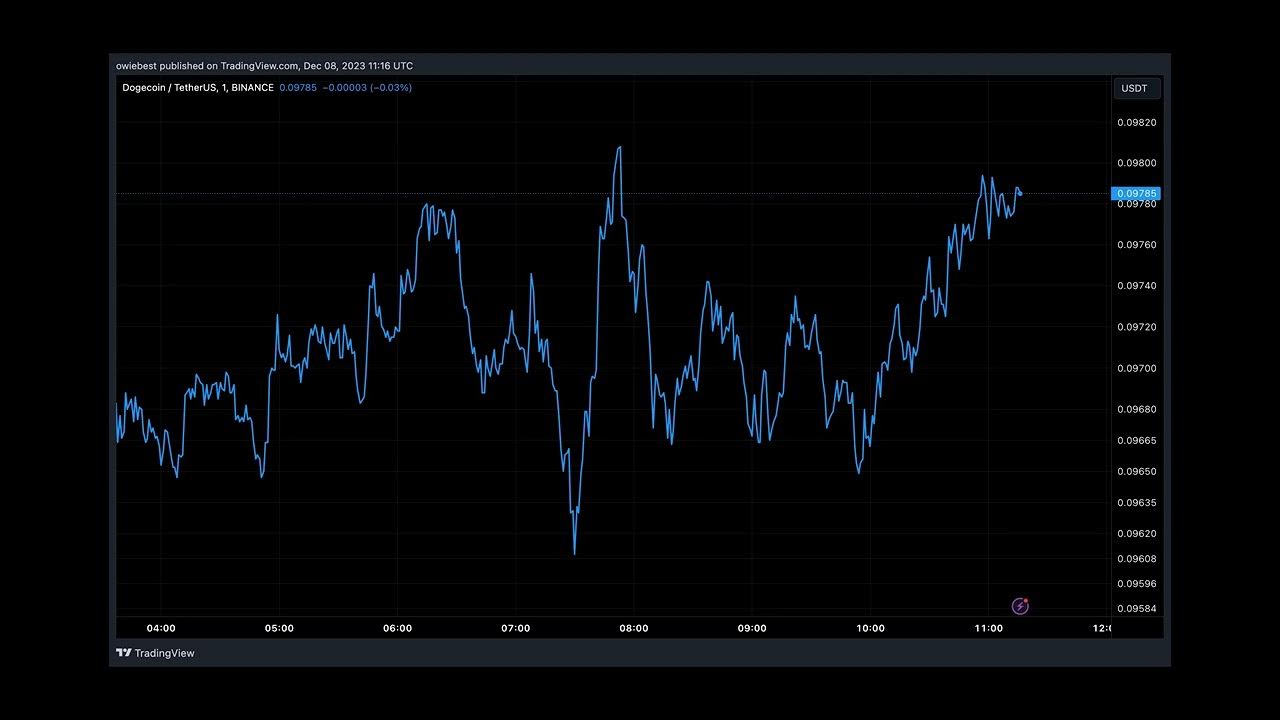1280x720 pixels.
Task: Select the 10:00 mark on time axis
Action: (x=870, y=628)
